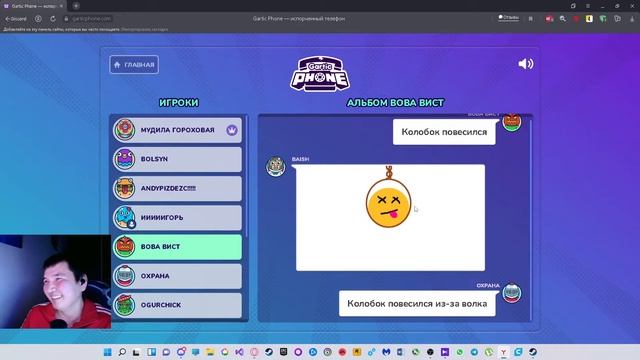Click the ИГРОКИ heading
The height and width of the screenshot is (360, 640).
click(x=179, y=102)
